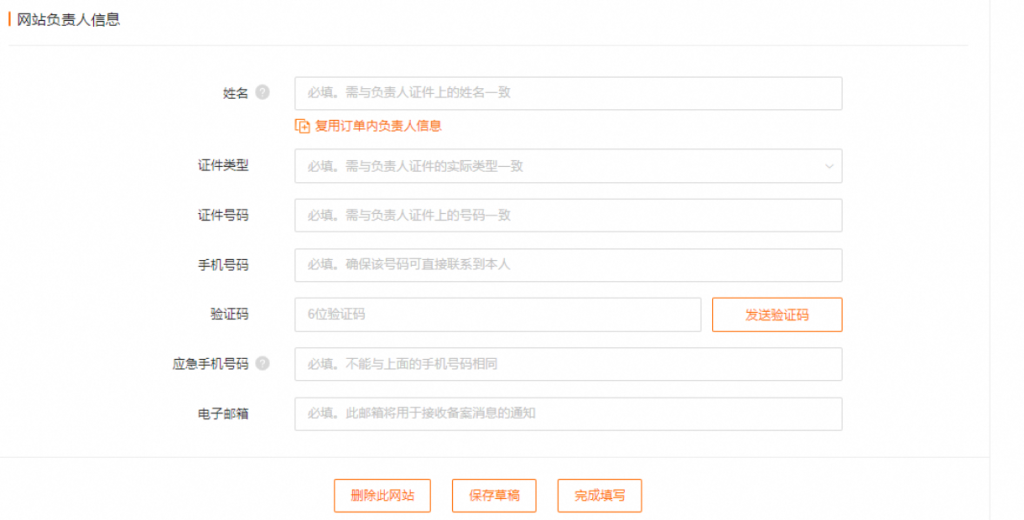Click into the 证件号码 text box
The height and width of the screenshot is (520, 1024).
567,215
